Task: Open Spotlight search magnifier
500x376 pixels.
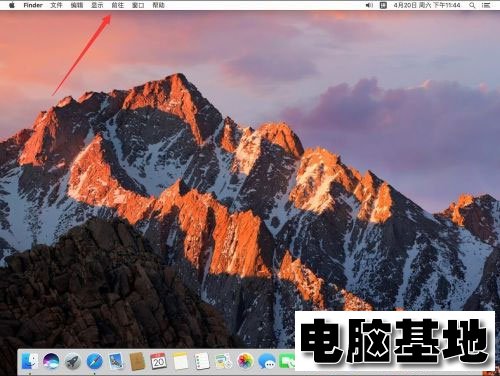Action: 472,5
